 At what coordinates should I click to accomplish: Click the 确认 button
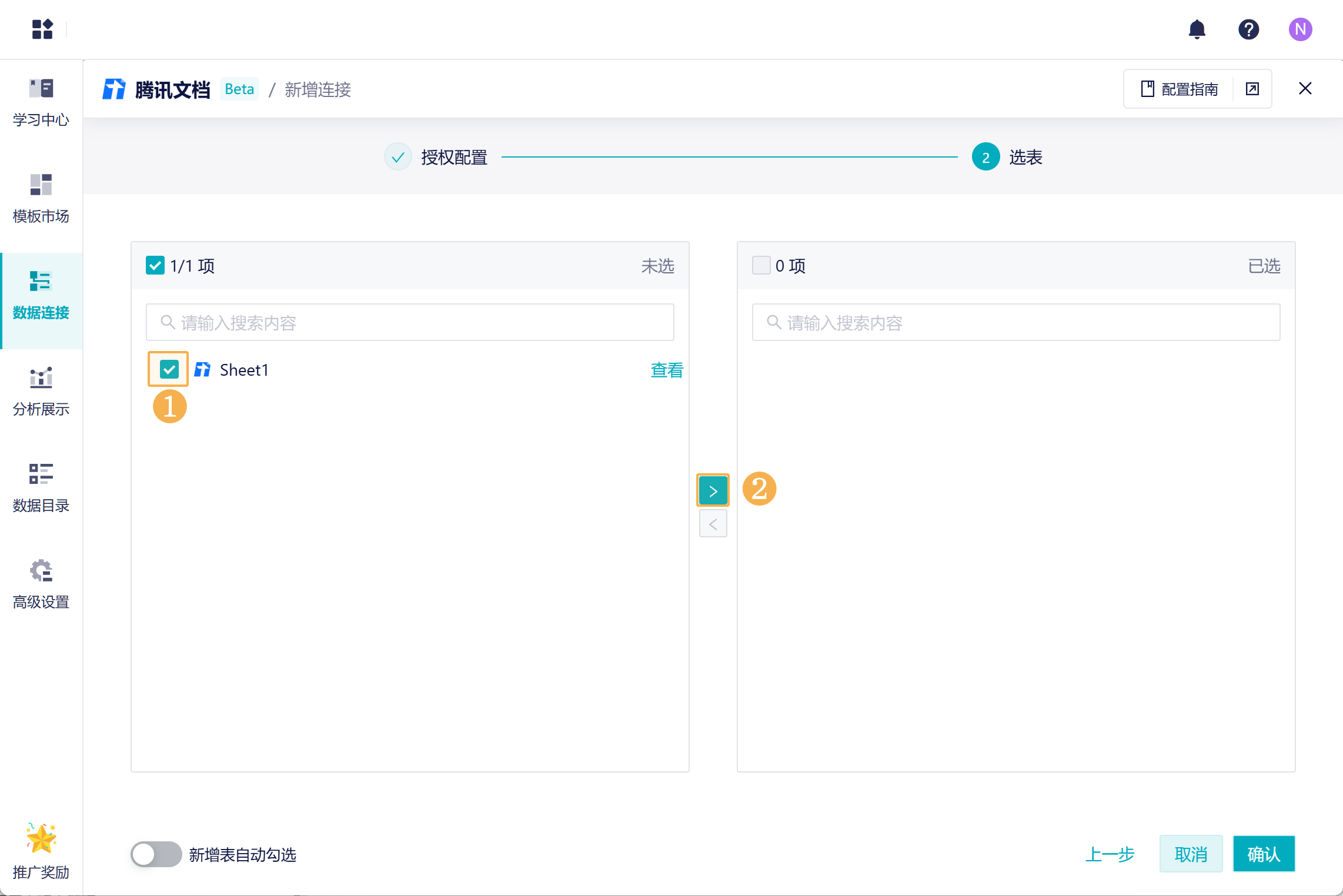(1264, 854)
